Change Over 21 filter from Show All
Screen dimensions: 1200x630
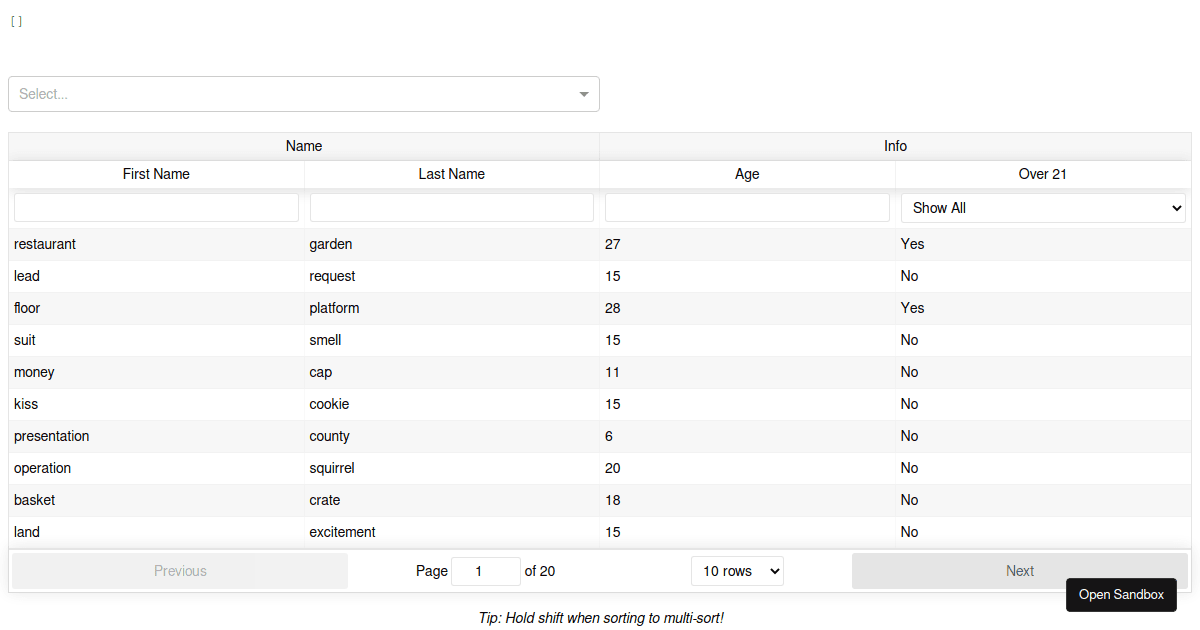(x=1042, y=207)
